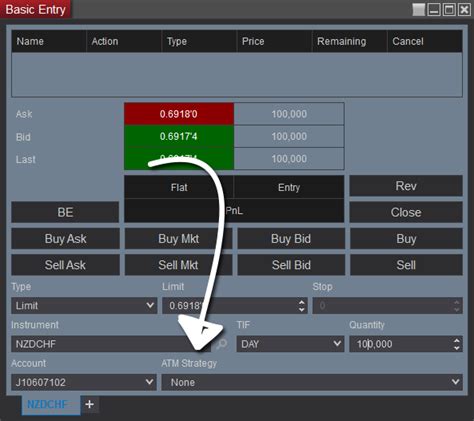Click the green Bid price cell 0.6917'4

click(179, 136)
